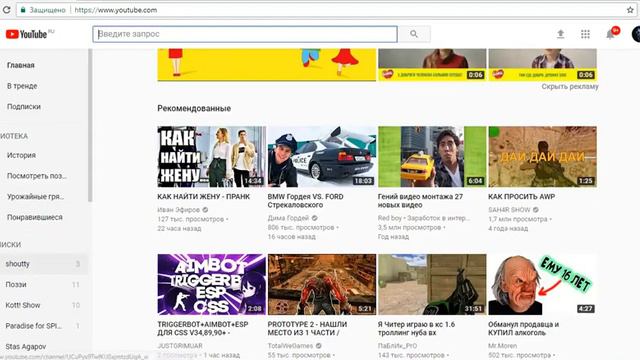640x360 pixels.
Task: Click title 'BMW Гордея VS. FORD Стрекаловского'
Action: tap(305, 201)
